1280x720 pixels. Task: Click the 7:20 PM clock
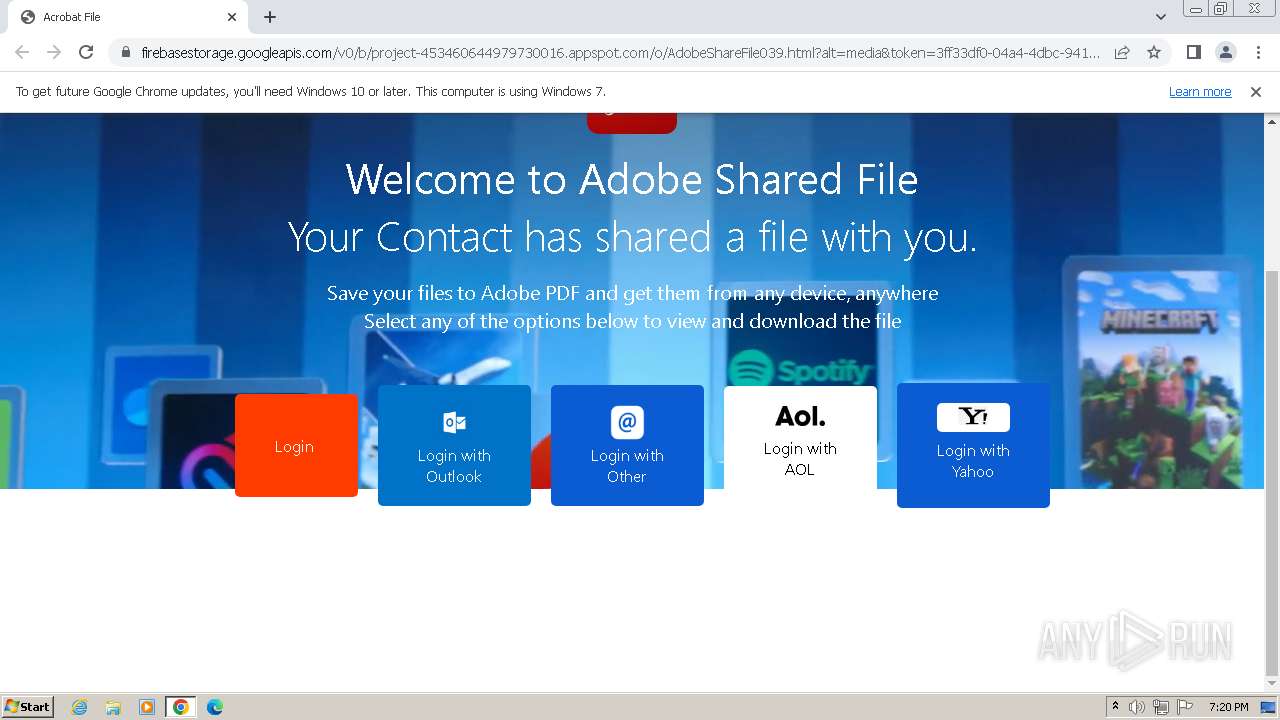[1228, 707]
